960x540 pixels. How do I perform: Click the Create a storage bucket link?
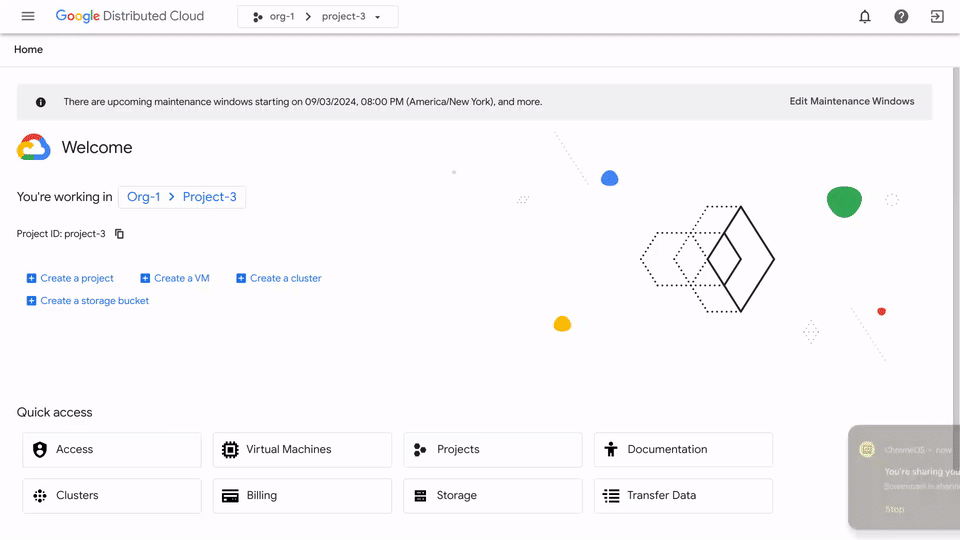(94, 301)
